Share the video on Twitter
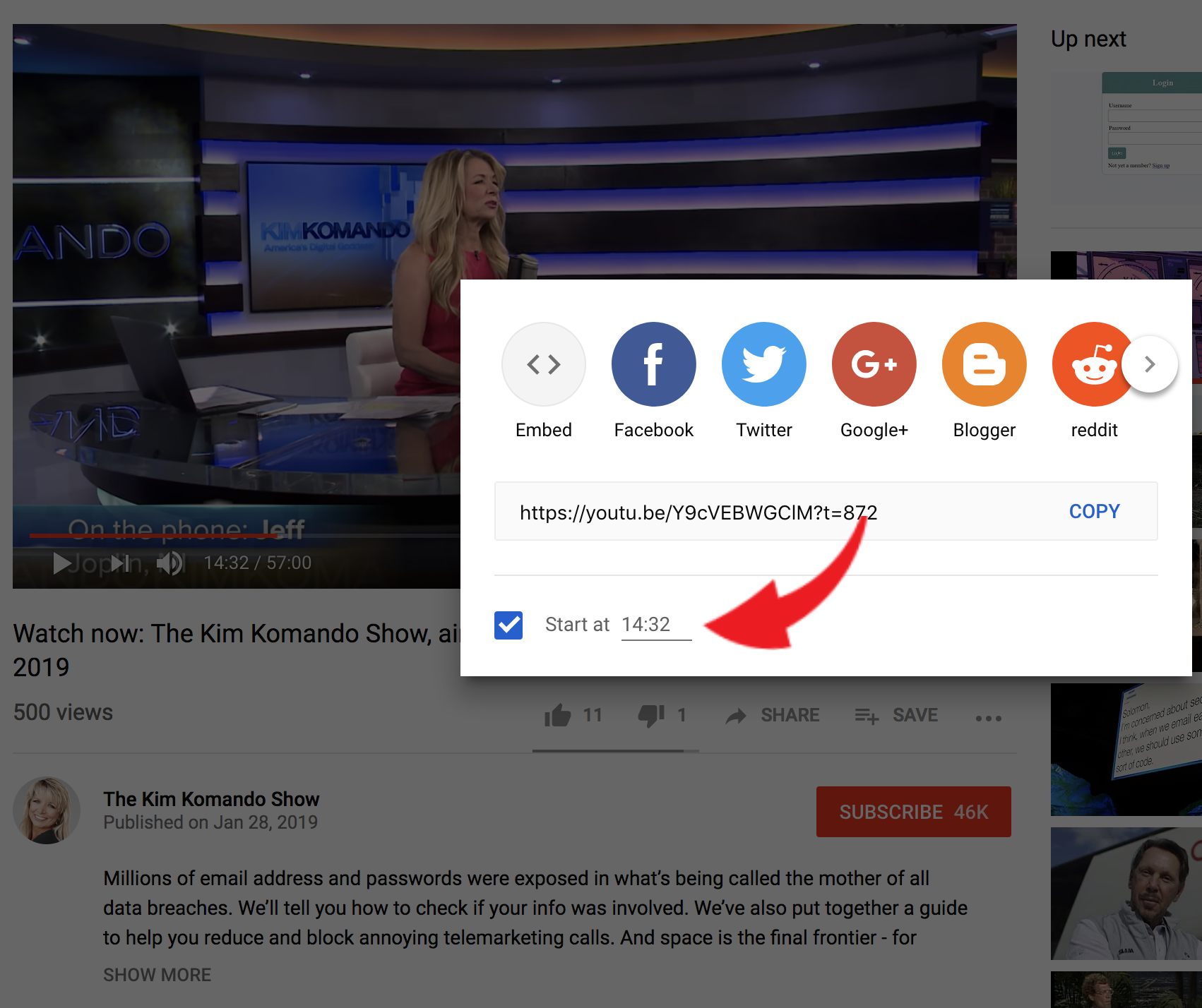1202x1008 pixels. point(763,364)
